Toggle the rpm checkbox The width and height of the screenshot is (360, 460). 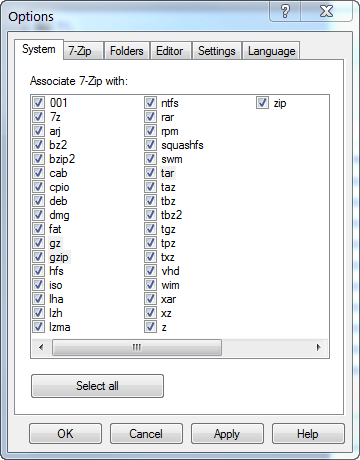(150, 131)
